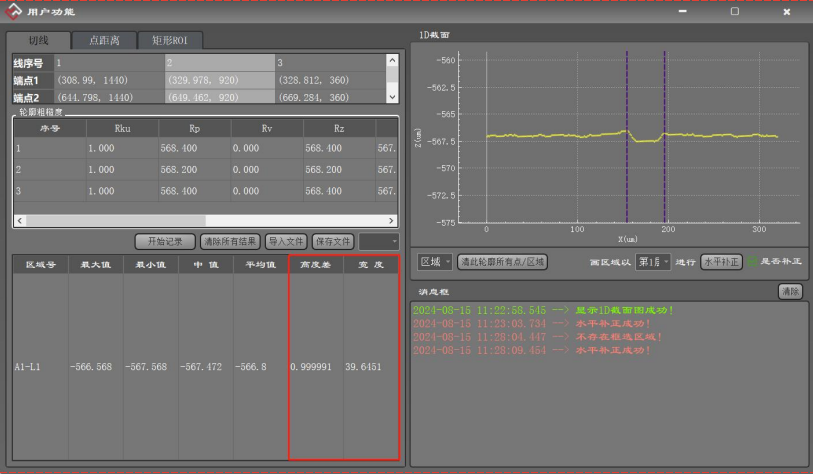Image resolution: width=813 pixels, height=474 pixels.
Task: Close the 用户功能 window
Action: coord(786,12)
